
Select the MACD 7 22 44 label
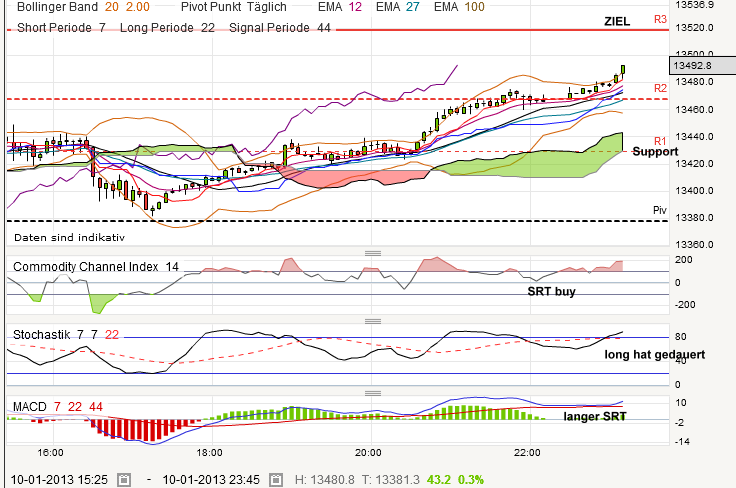tap(58, 407)
